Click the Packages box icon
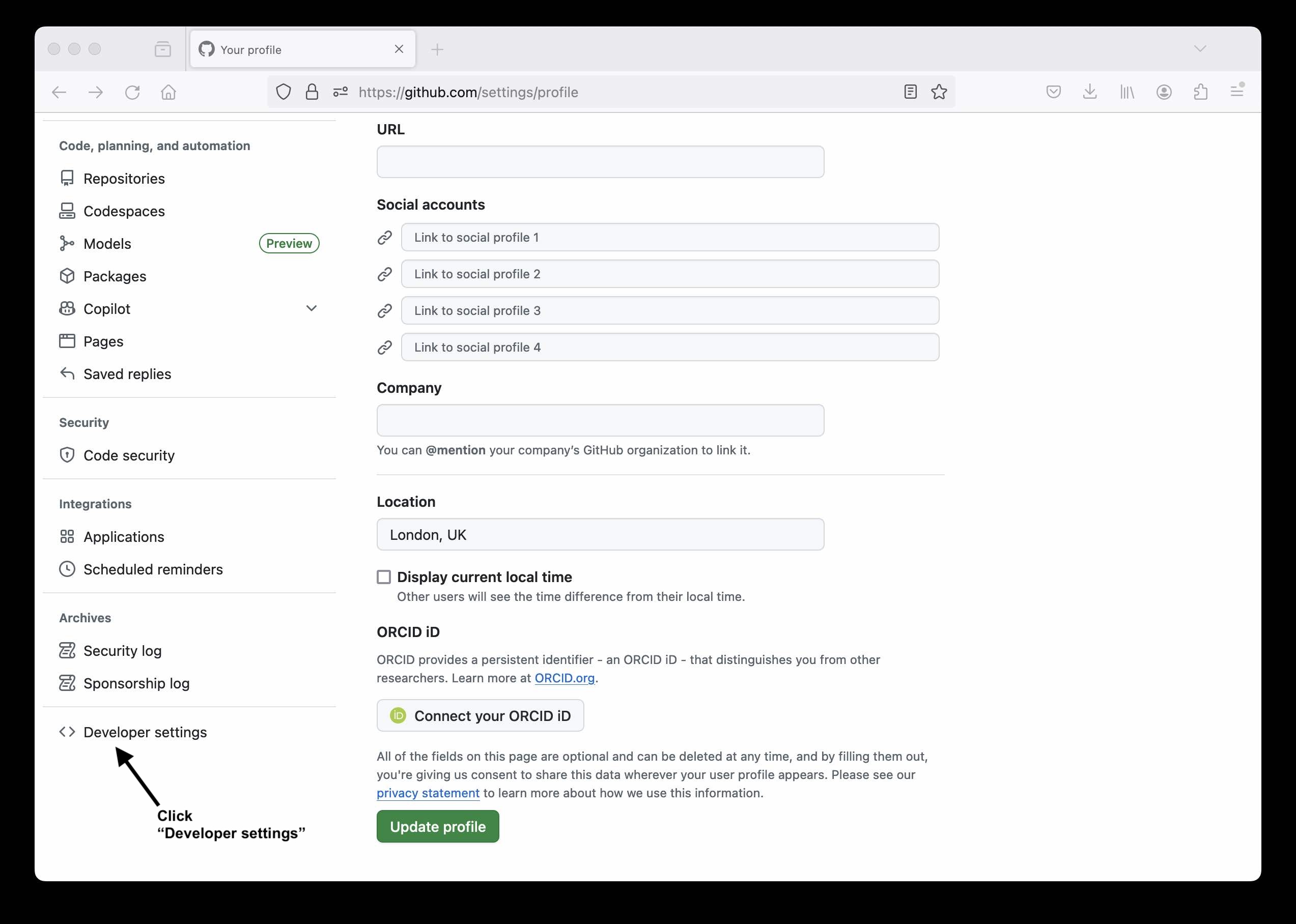 (67, 276)
